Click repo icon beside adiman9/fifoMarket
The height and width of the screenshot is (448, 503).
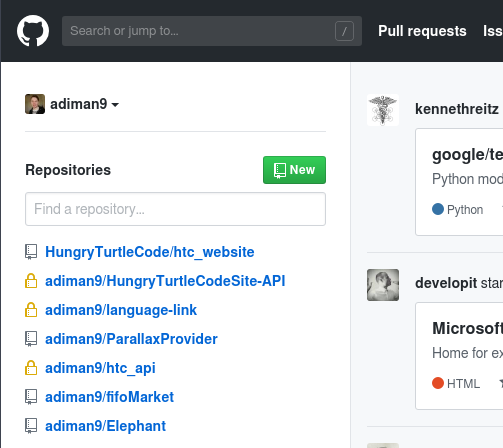[x=31, y=397]
